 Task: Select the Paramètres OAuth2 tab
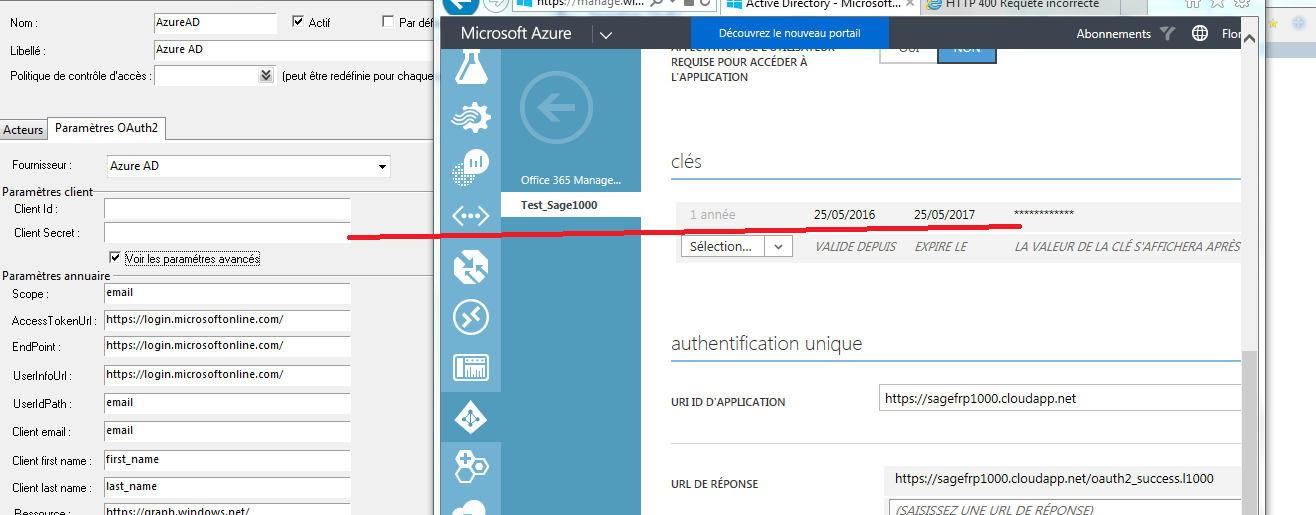point(107,128)
